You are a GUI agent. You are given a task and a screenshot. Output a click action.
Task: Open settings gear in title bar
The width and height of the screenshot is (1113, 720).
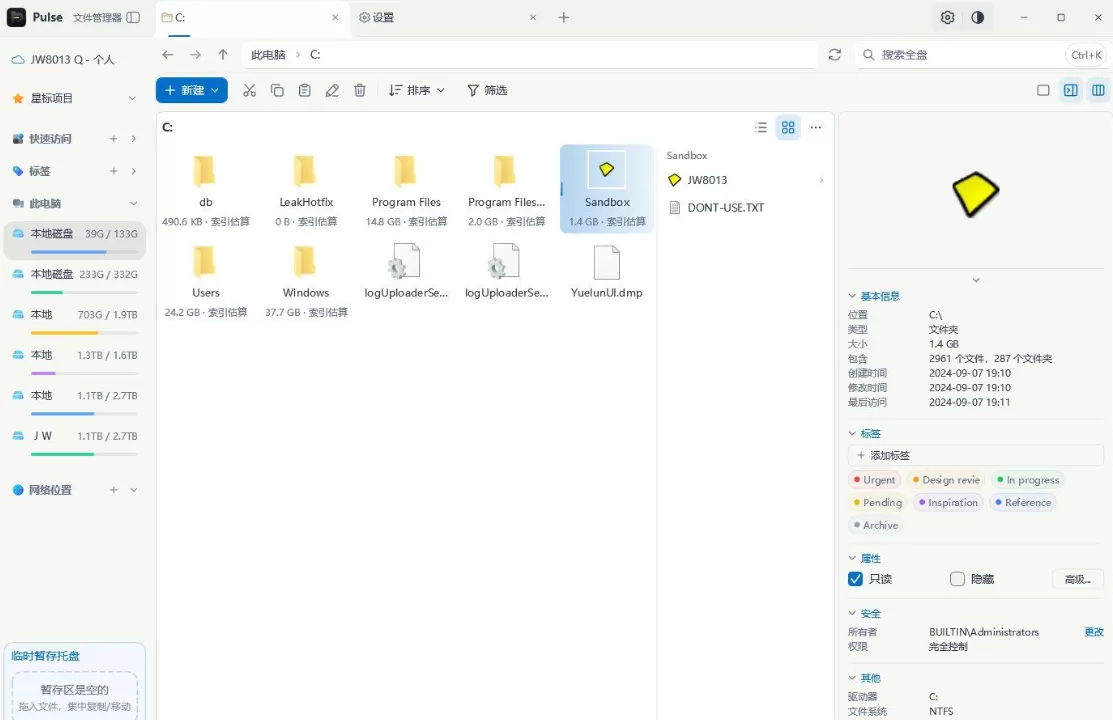[x=948, y=17]
